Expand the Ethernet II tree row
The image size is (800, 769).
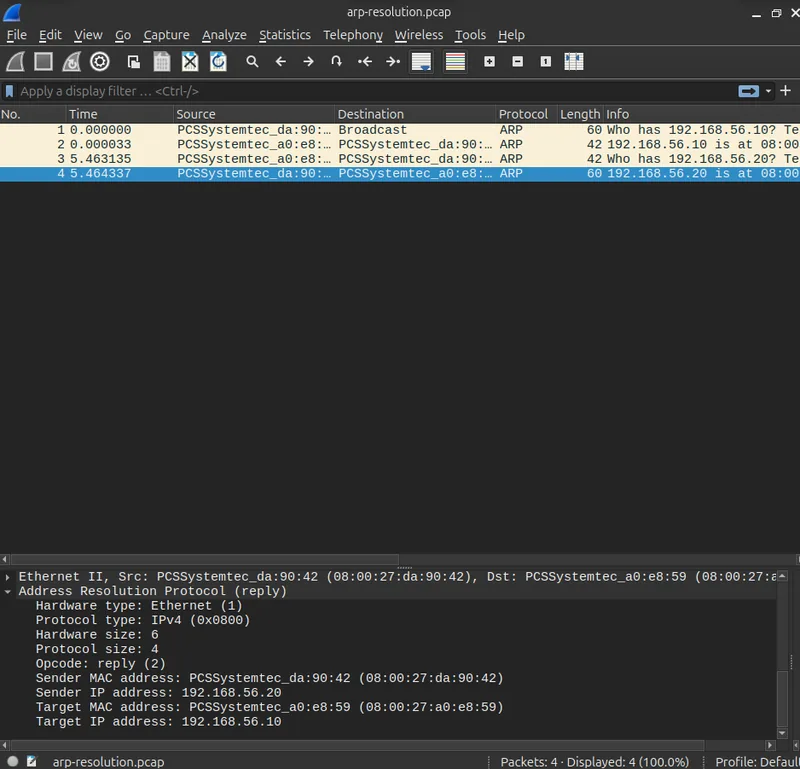click(x=7, y=577)
